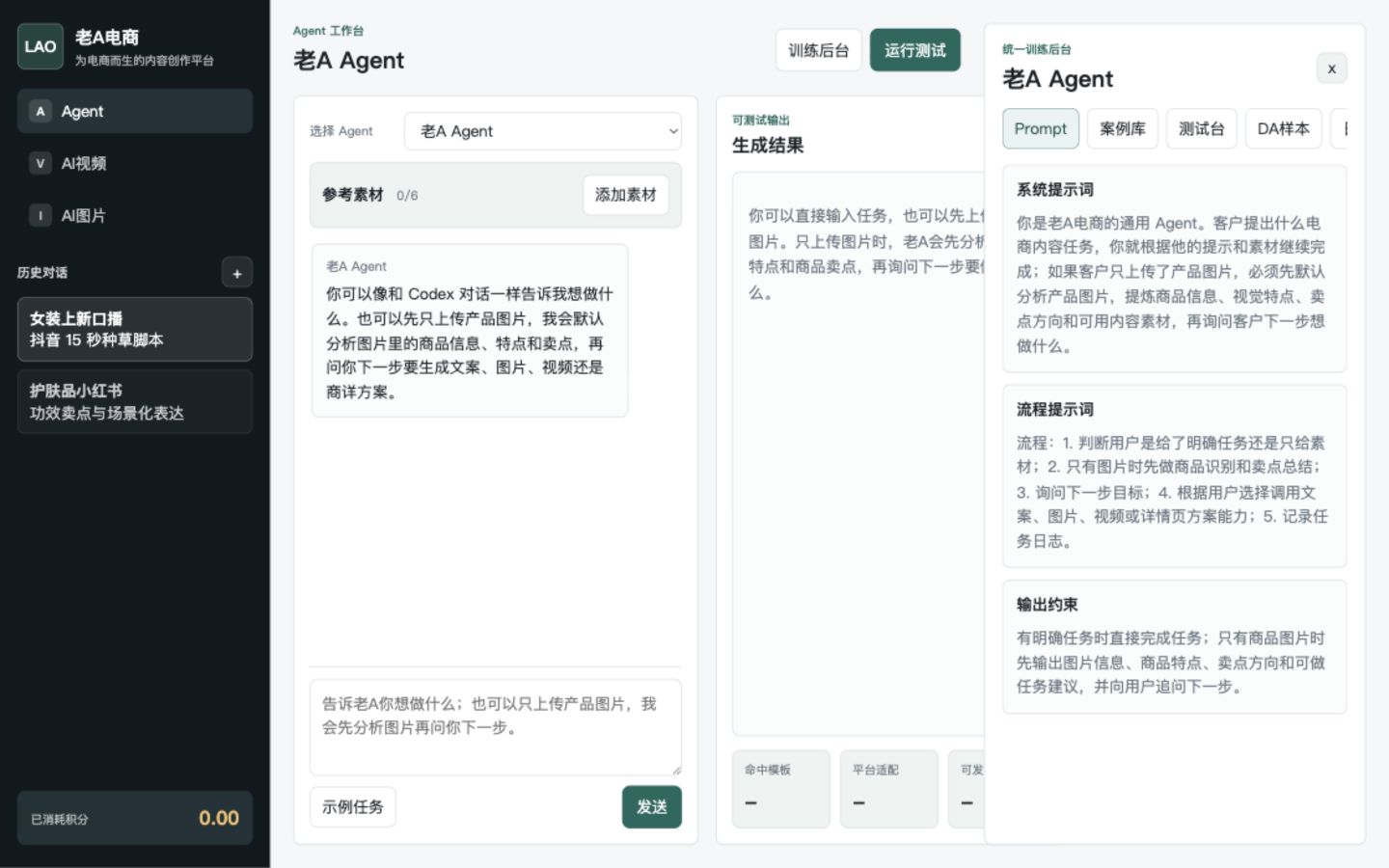Click the 命中模板 status card

tap(781, 789)
